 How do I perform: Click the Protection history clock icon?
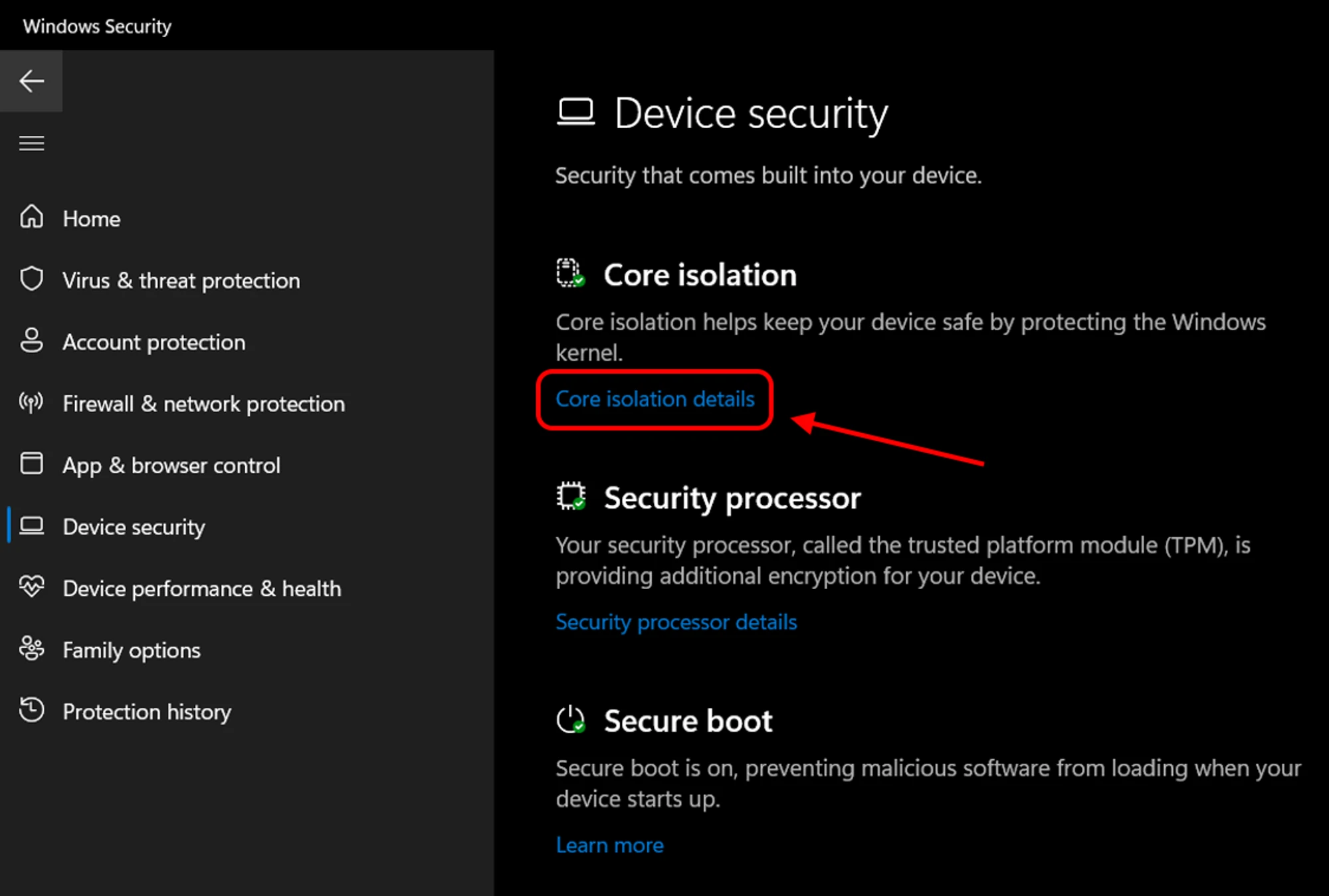[31, 710]
